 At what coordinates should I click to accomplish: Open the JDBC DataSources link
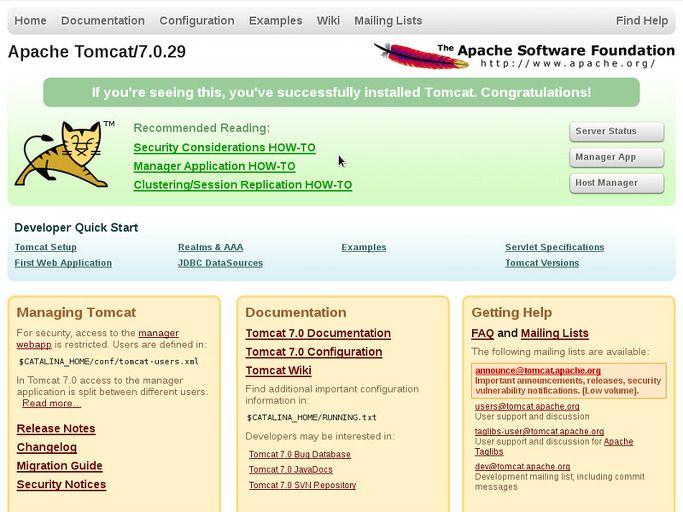[x=220, y=263]
